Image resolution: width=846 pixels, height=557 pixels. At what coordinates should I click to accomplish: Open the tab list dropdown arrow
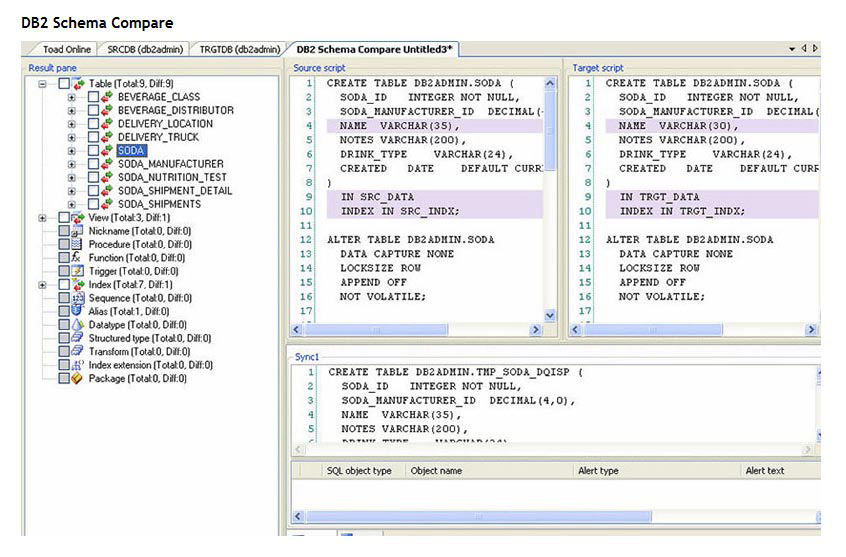click(x=792, y=49)
